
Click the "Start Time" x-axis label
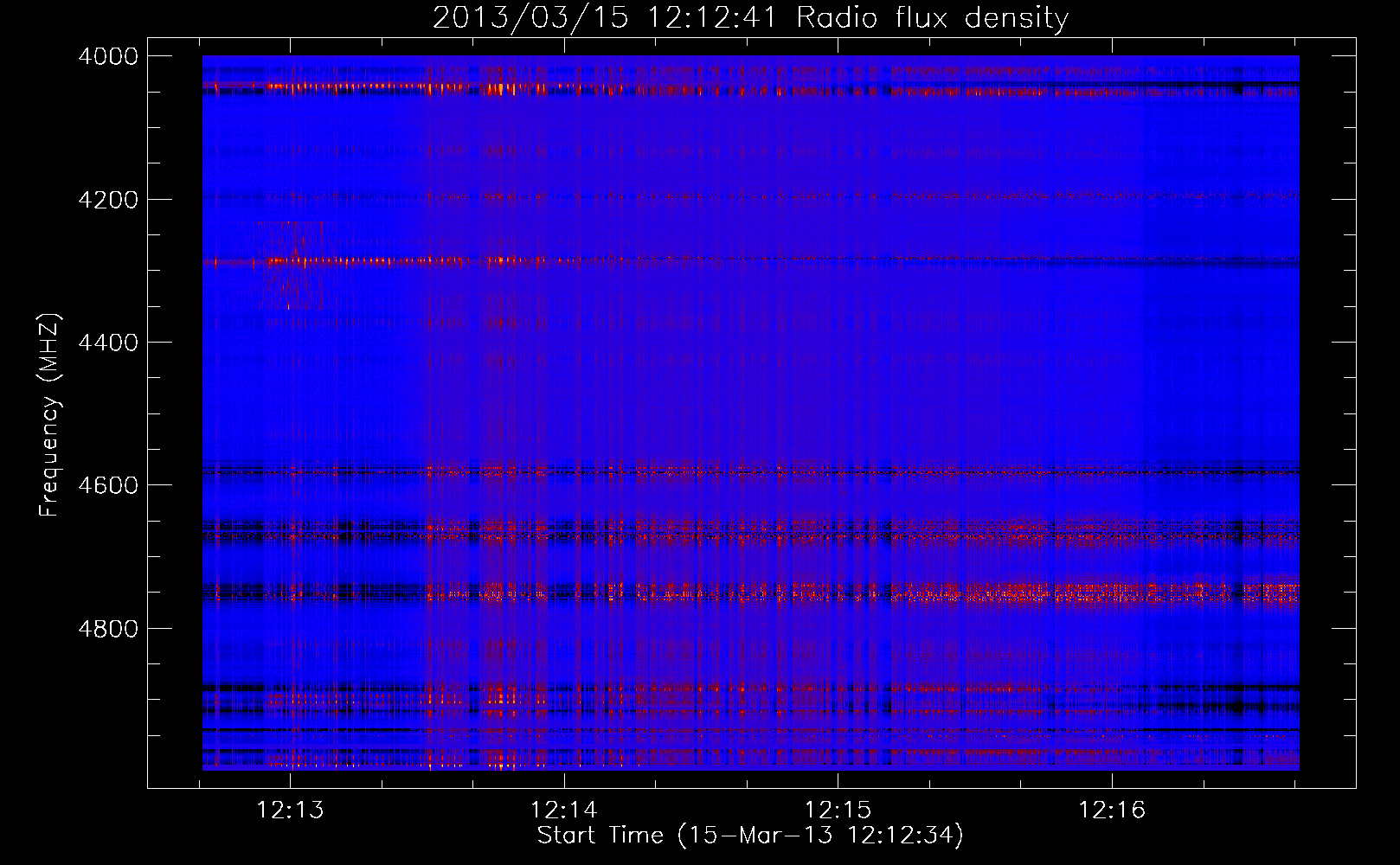pos(749,836)
